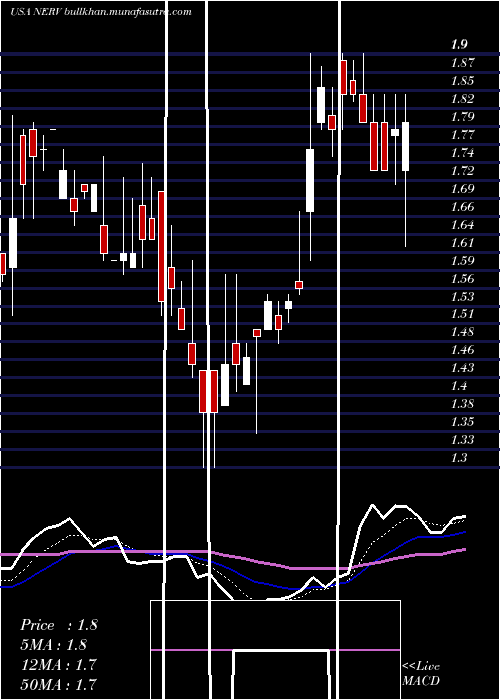Click the 1.85 price level label
500x700 pixels.
tap(462, 81)
